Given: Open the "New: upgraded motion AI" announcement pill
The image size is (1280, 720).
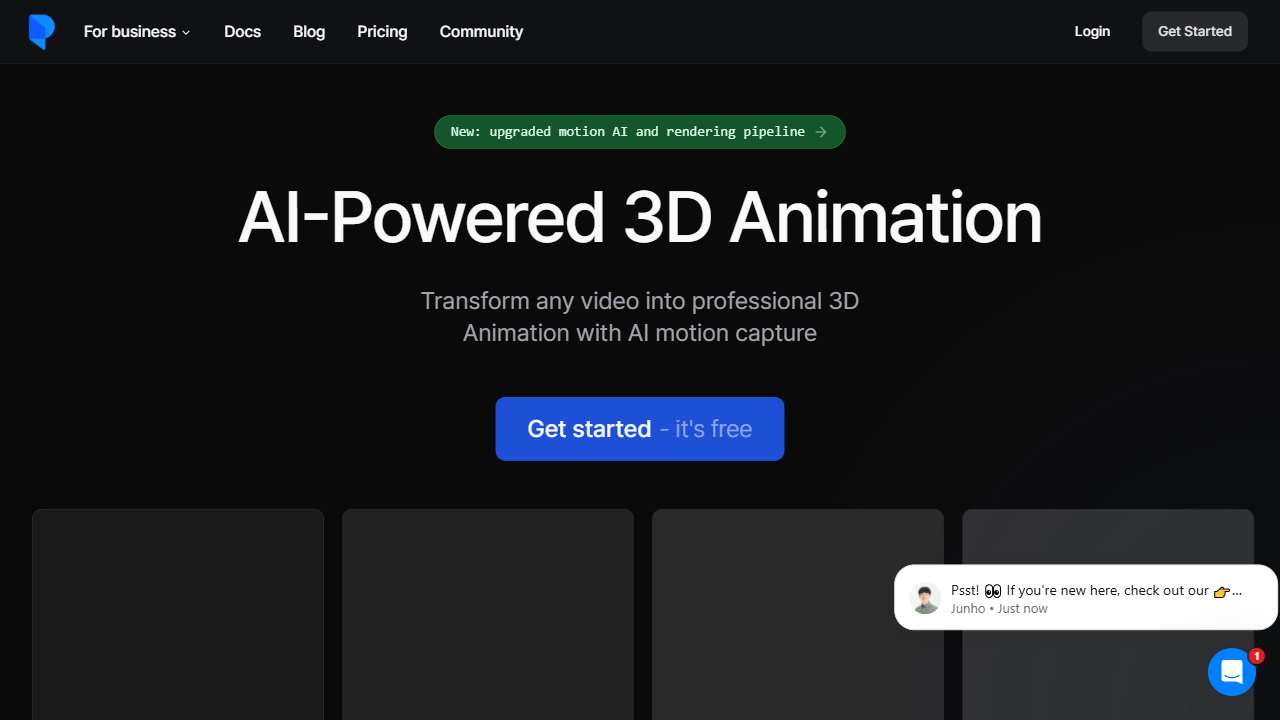Looking at the screenshot, I should [628, 132].
